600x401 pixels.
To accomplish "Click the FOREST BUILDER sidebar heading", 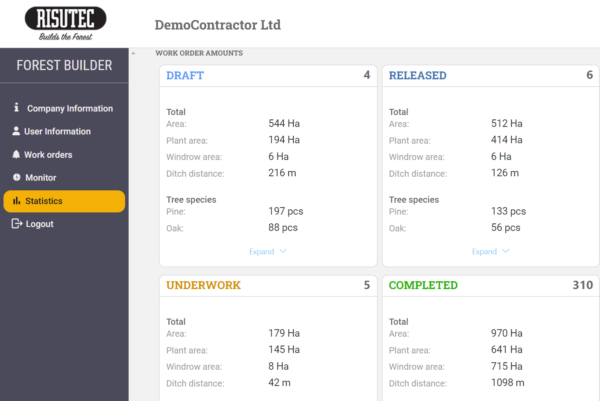I will click(64, 66).
